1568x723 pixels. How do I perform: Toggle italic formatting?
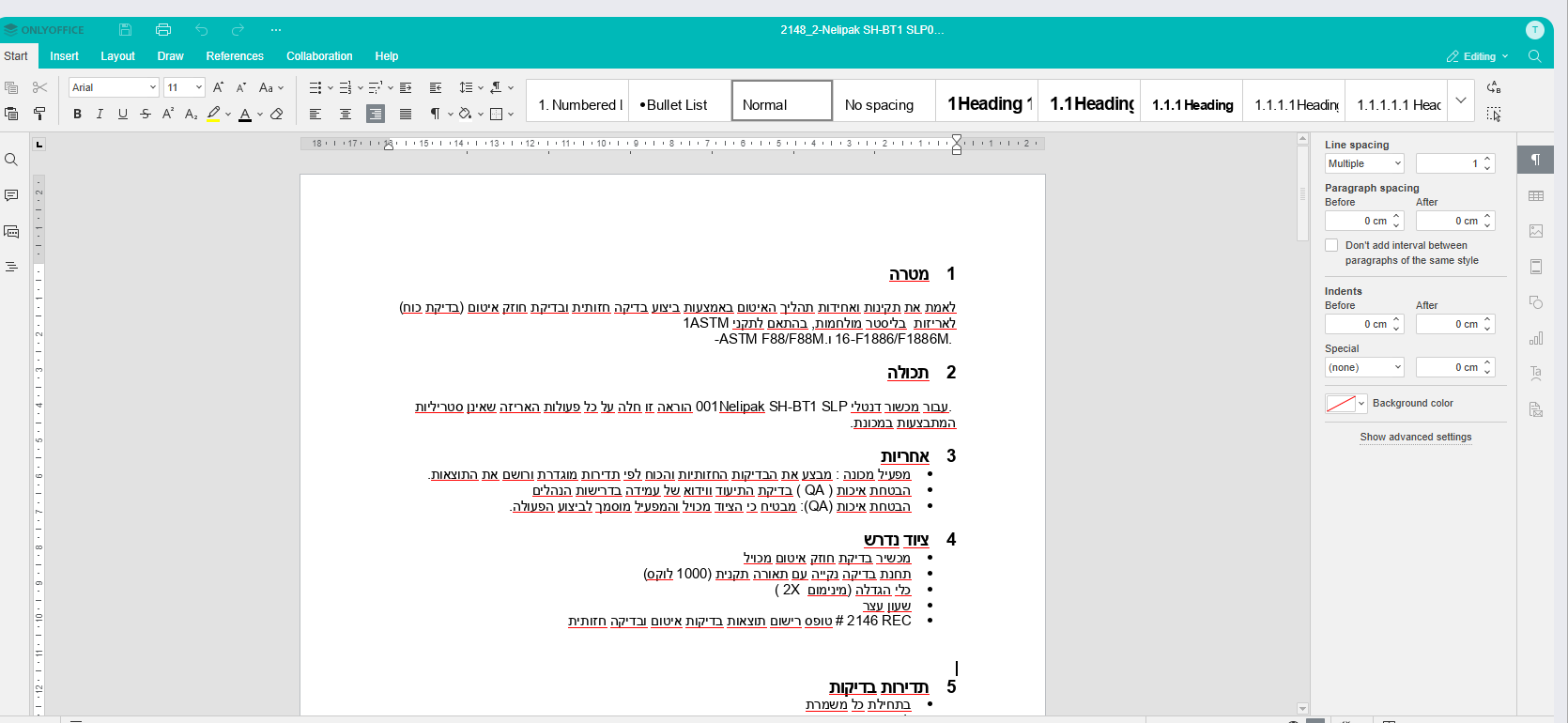[100, 115]
